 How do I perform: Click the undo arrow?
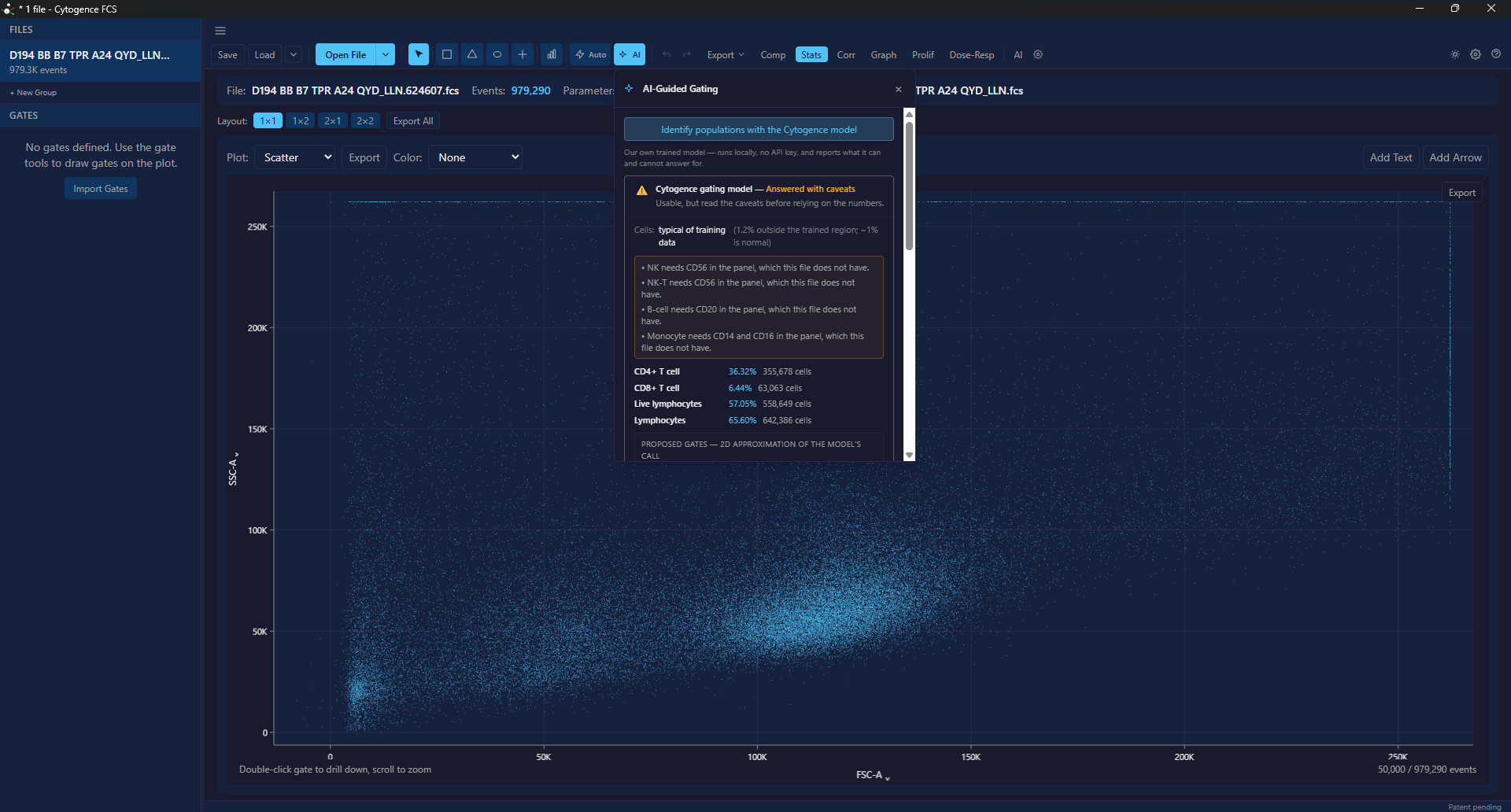[667, 54]
